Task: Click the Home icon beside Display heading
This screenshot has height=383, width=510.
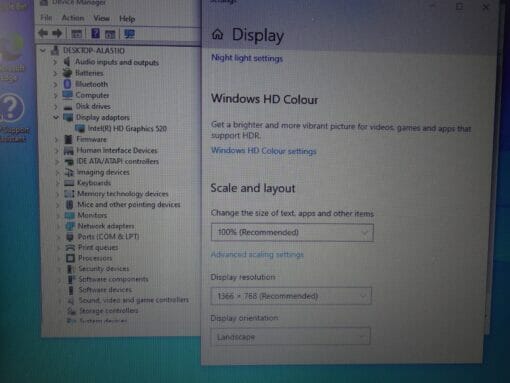Action: point(218,34)
